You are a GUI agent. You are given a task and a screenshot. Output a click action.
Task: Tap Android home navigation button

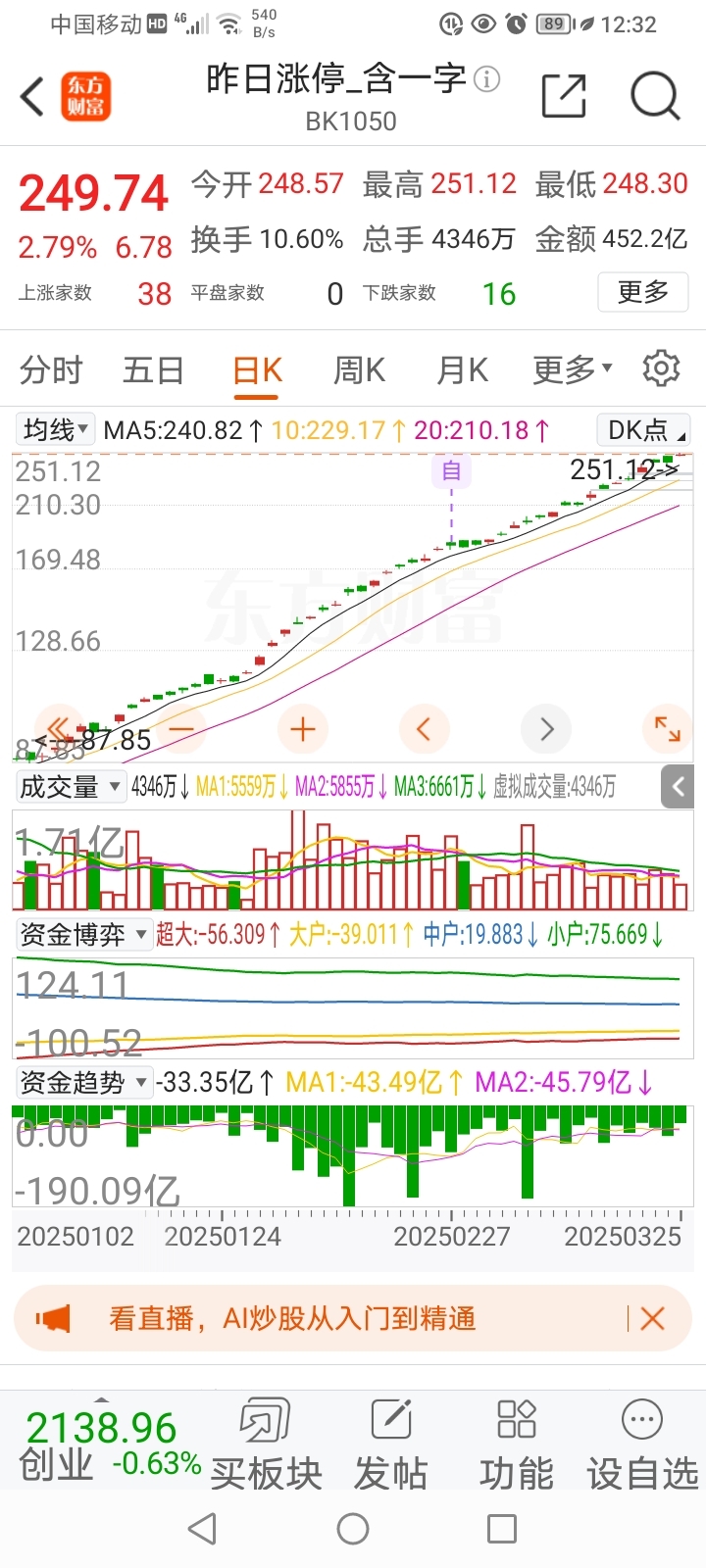click(353, 1529)
